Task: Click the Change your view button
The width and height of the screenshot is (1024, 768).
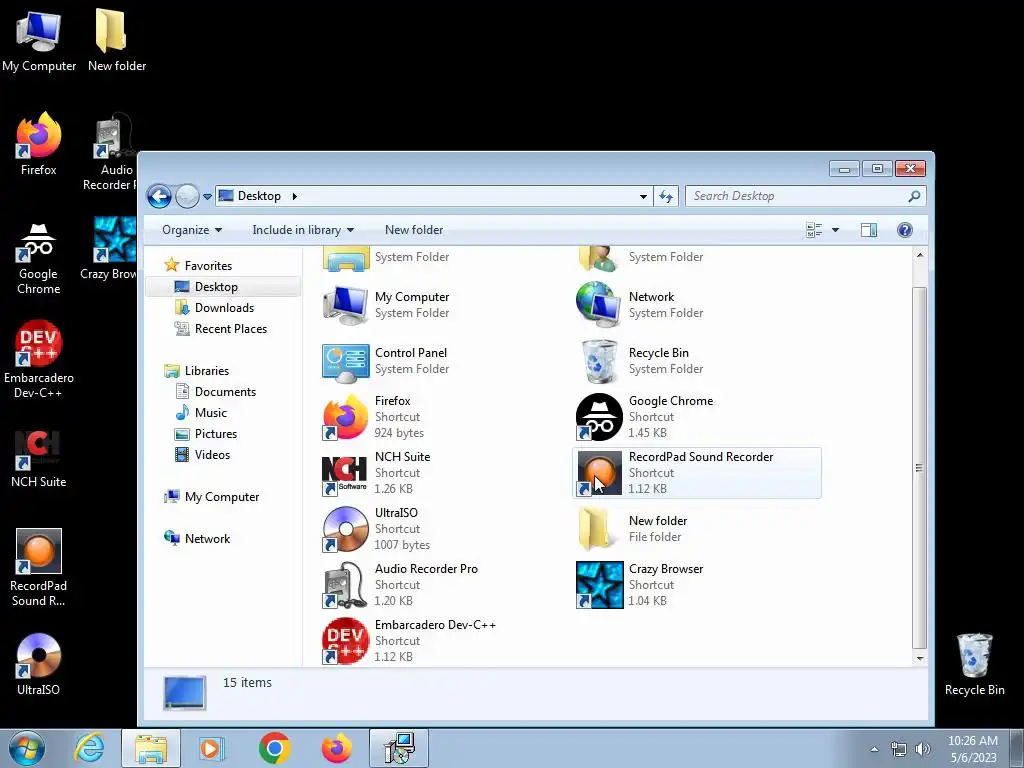Action: [x=814, y=230]
